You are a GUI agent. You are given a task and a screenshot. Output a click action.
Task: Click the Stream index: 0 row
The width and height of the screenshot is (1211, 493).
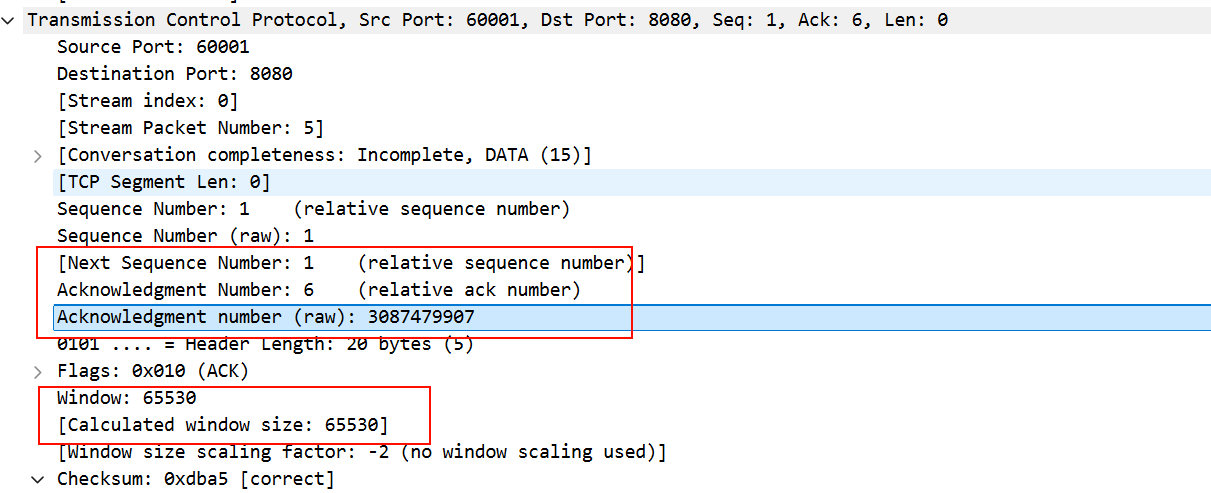(x=147, y=101)
